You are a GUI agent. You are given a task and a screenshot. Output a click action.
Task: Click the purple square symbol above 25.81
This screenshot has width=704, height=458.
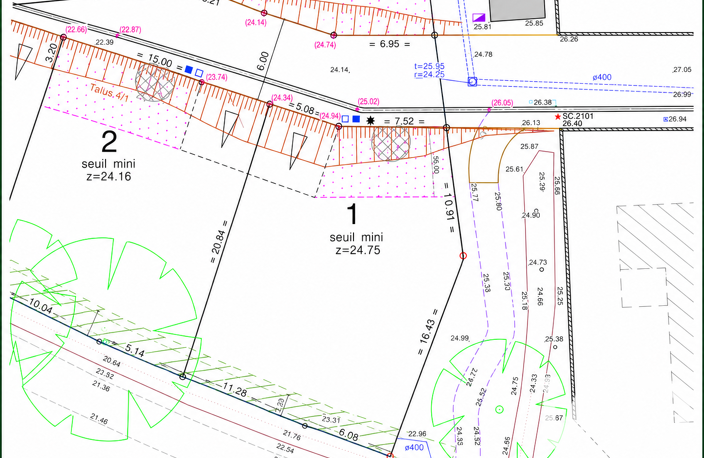click(479, 18)
